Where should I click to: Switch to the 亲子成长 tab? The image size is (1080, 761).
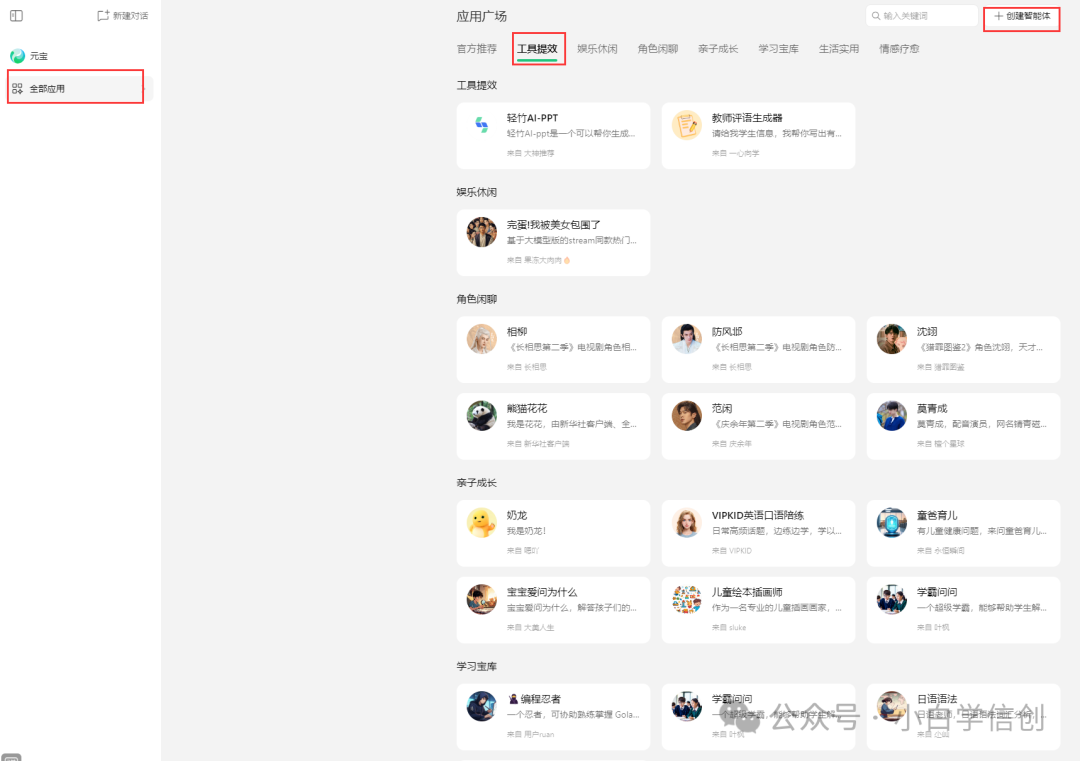click(718, 49)
